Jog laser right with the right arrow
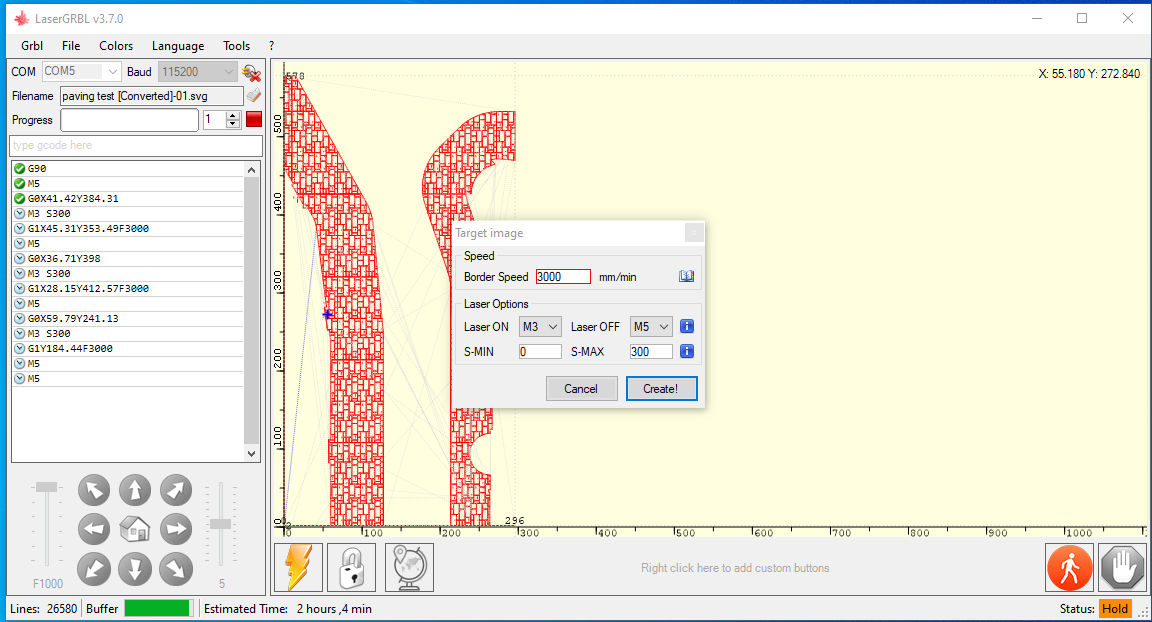The width and height of the screenshot is (1152, 622). point(176,529)
